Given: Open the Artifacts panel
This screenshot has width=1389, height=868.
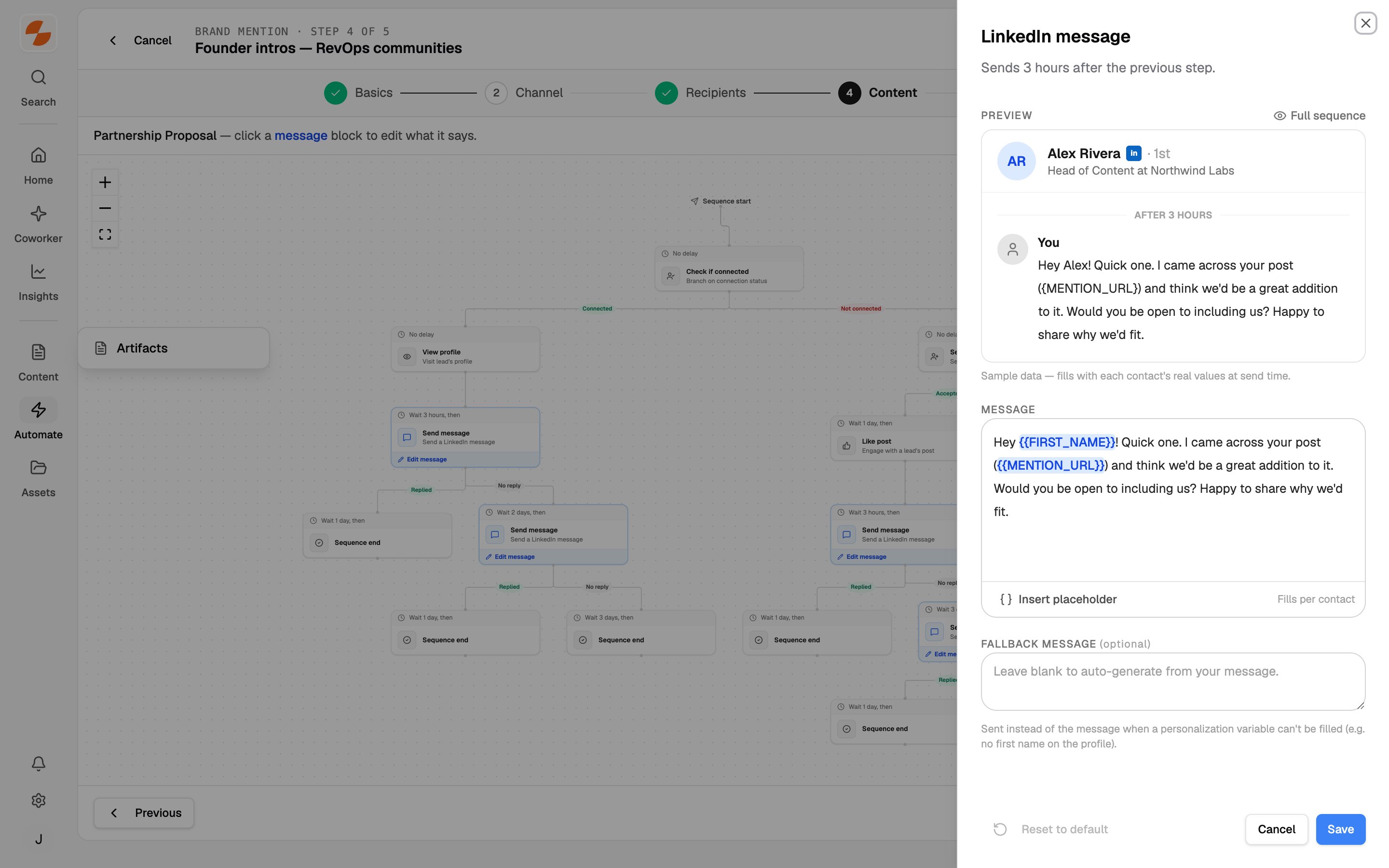Looking at the screenshot, I should (174, 348).
